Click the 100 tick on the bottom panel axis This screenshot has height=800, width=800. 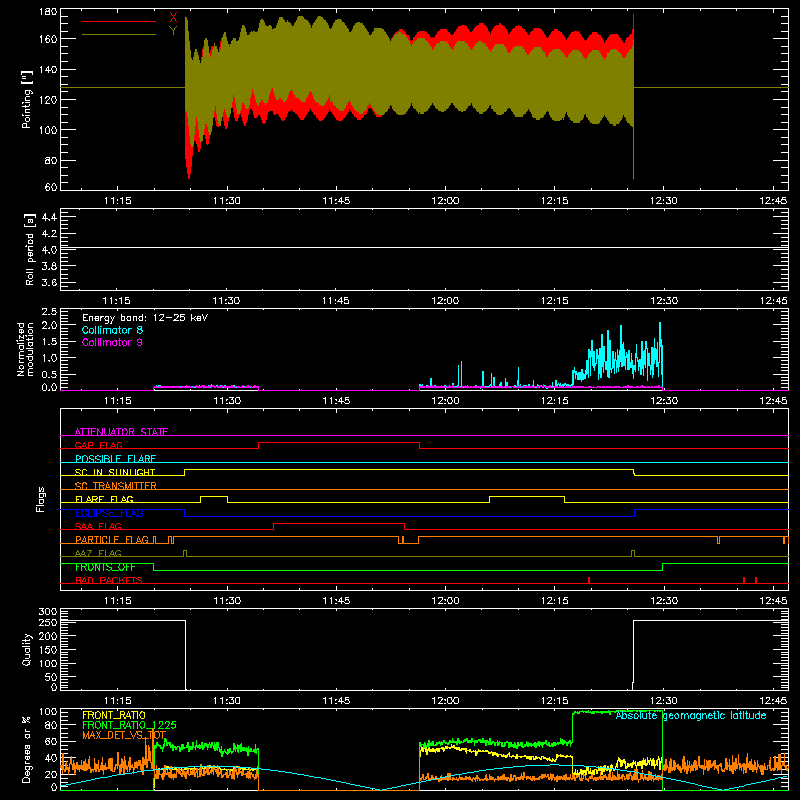click(x=48, y=712)
